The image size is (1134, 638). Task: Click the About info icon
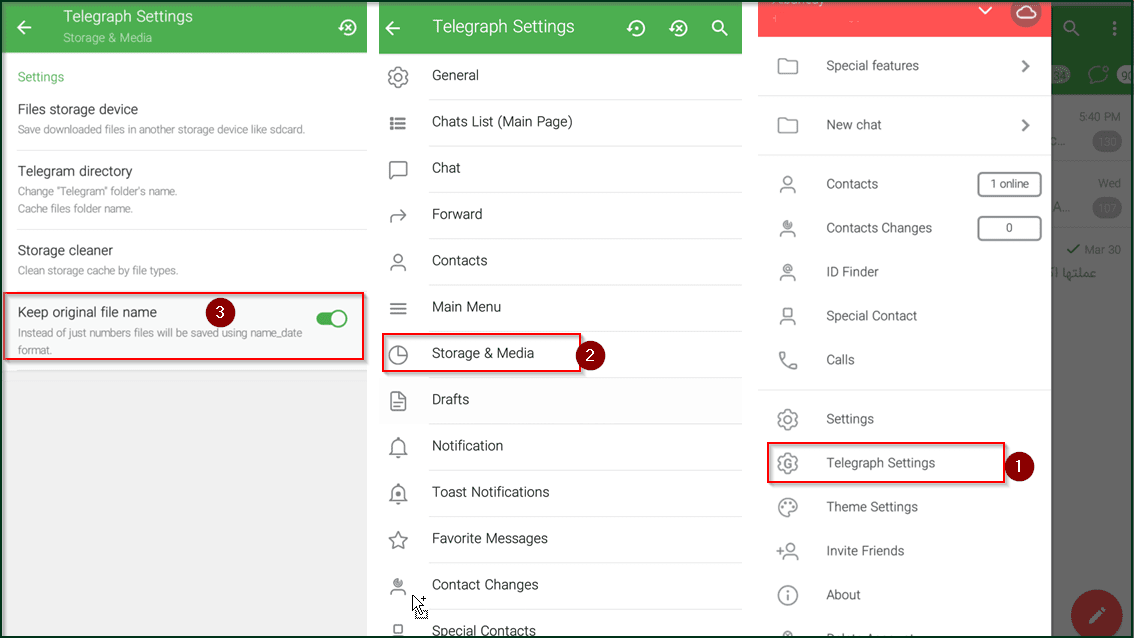(788, 595)
